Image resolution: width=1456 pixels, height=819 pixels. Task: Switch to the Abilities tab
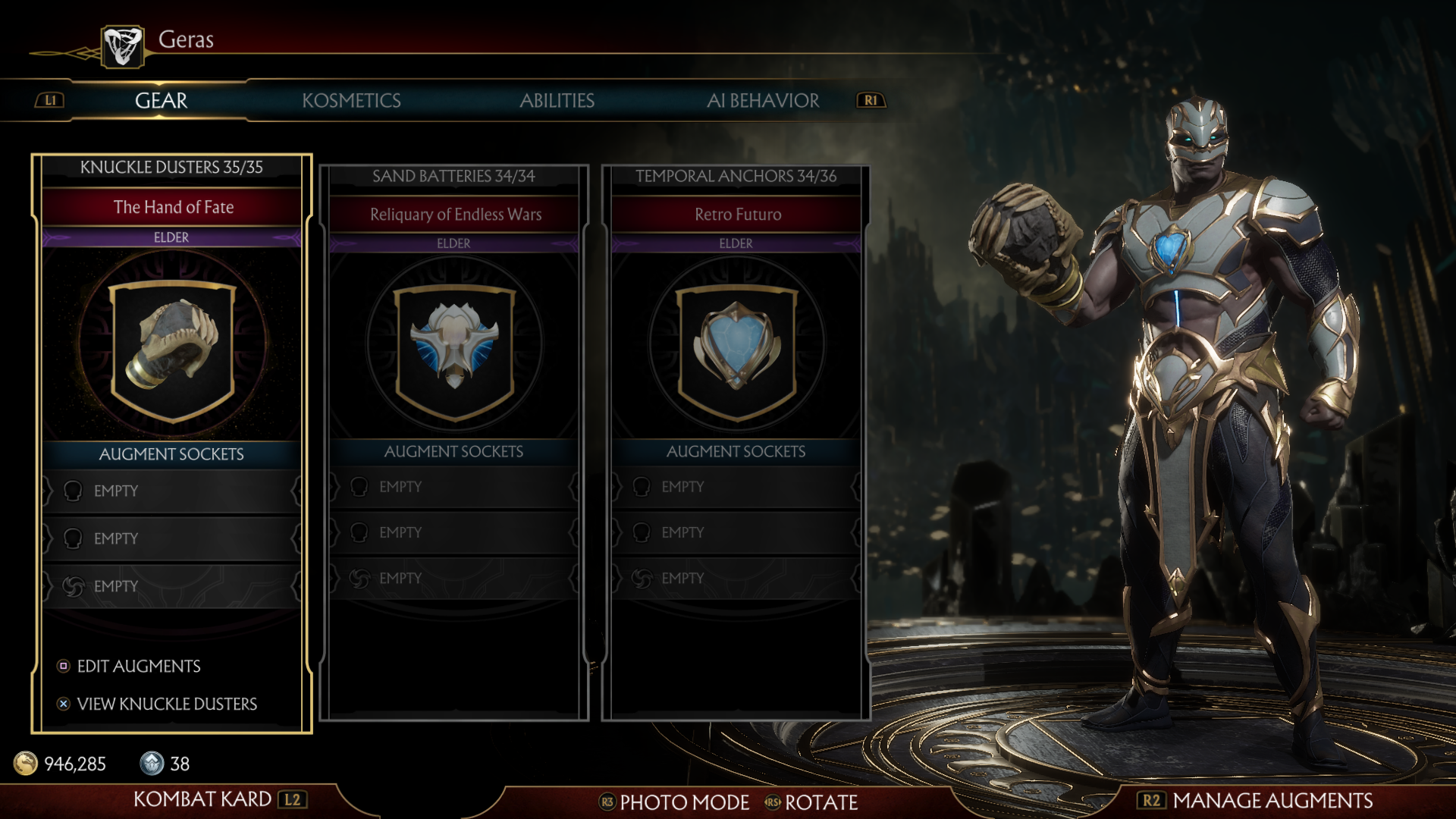click(x=557, y=100)
